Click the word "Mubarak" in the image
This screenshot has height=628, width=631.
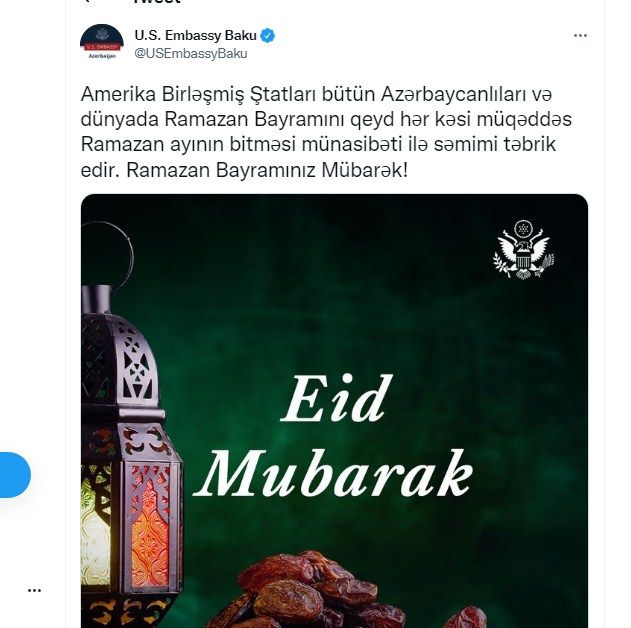click(334, 474)
